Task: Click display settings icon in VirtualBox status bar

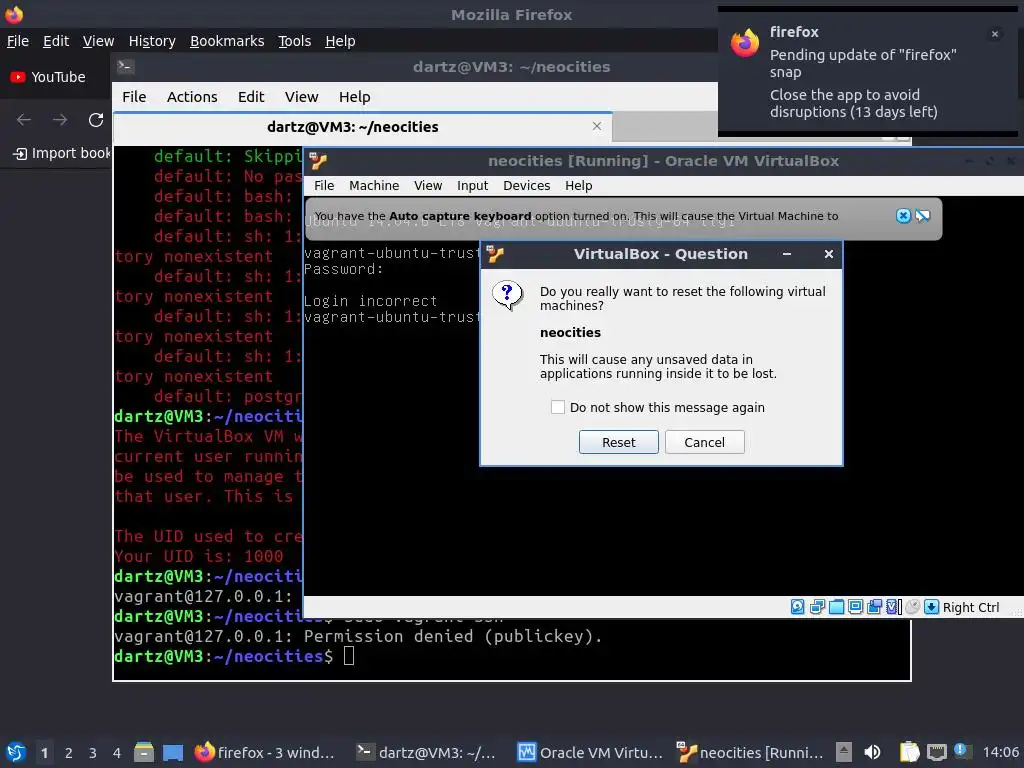Action: point(856,607)
